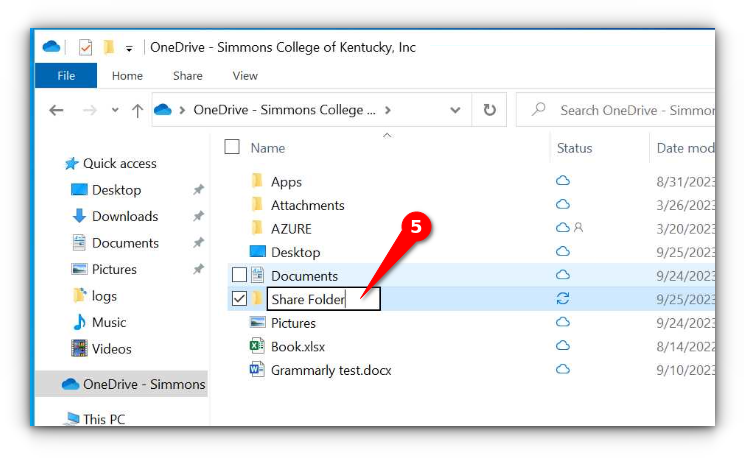Click the Excel icon of Book.xlsx

257,345
